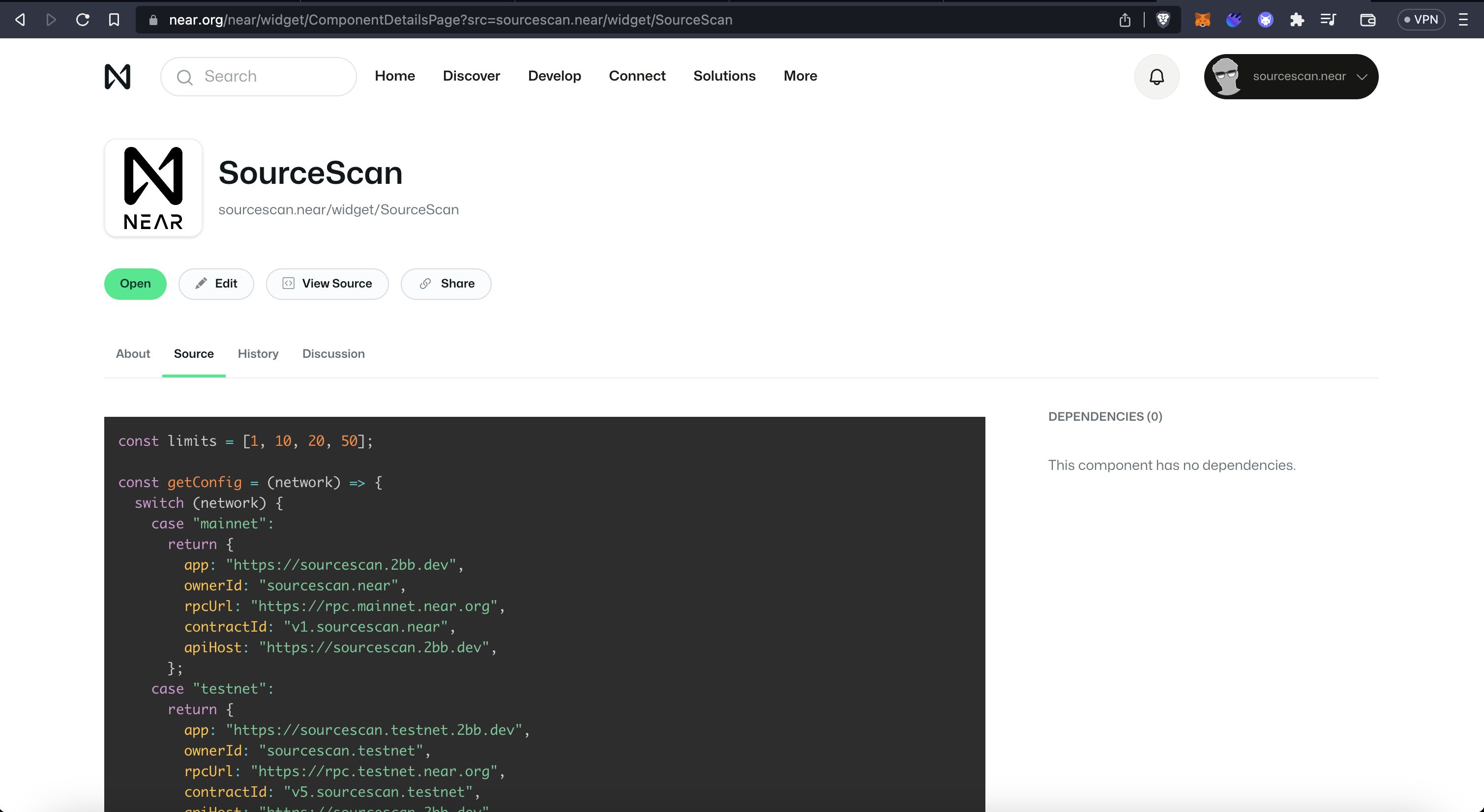Open the Brave Wallet icon
The image size is (1484, 812).
pos(1367,20)
